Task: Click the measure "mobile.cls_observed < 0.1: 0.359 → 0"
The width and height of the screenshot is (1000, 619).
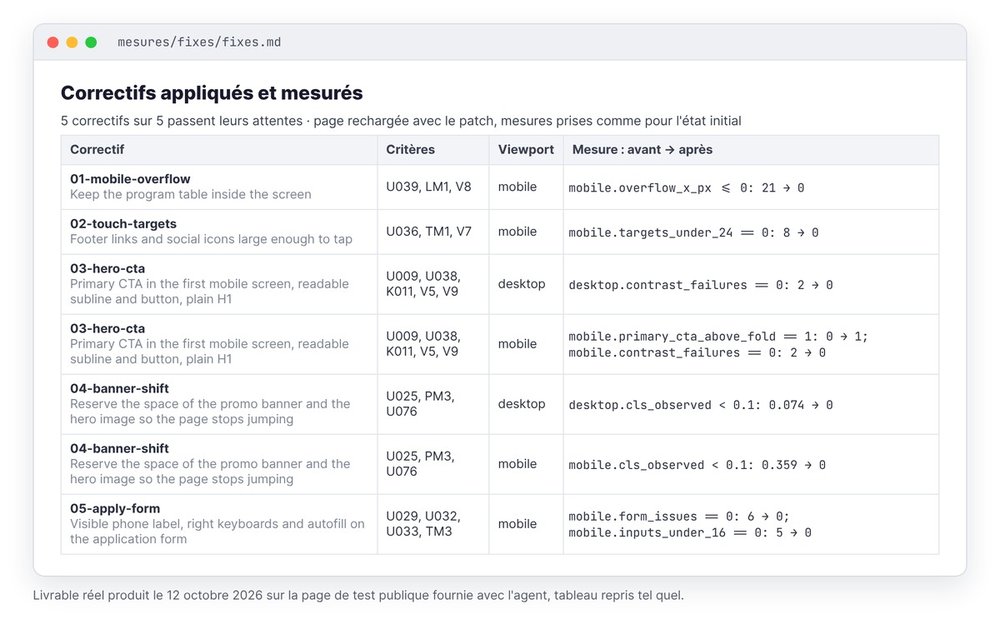Action: pyautogui.click(x=697, y=465)
